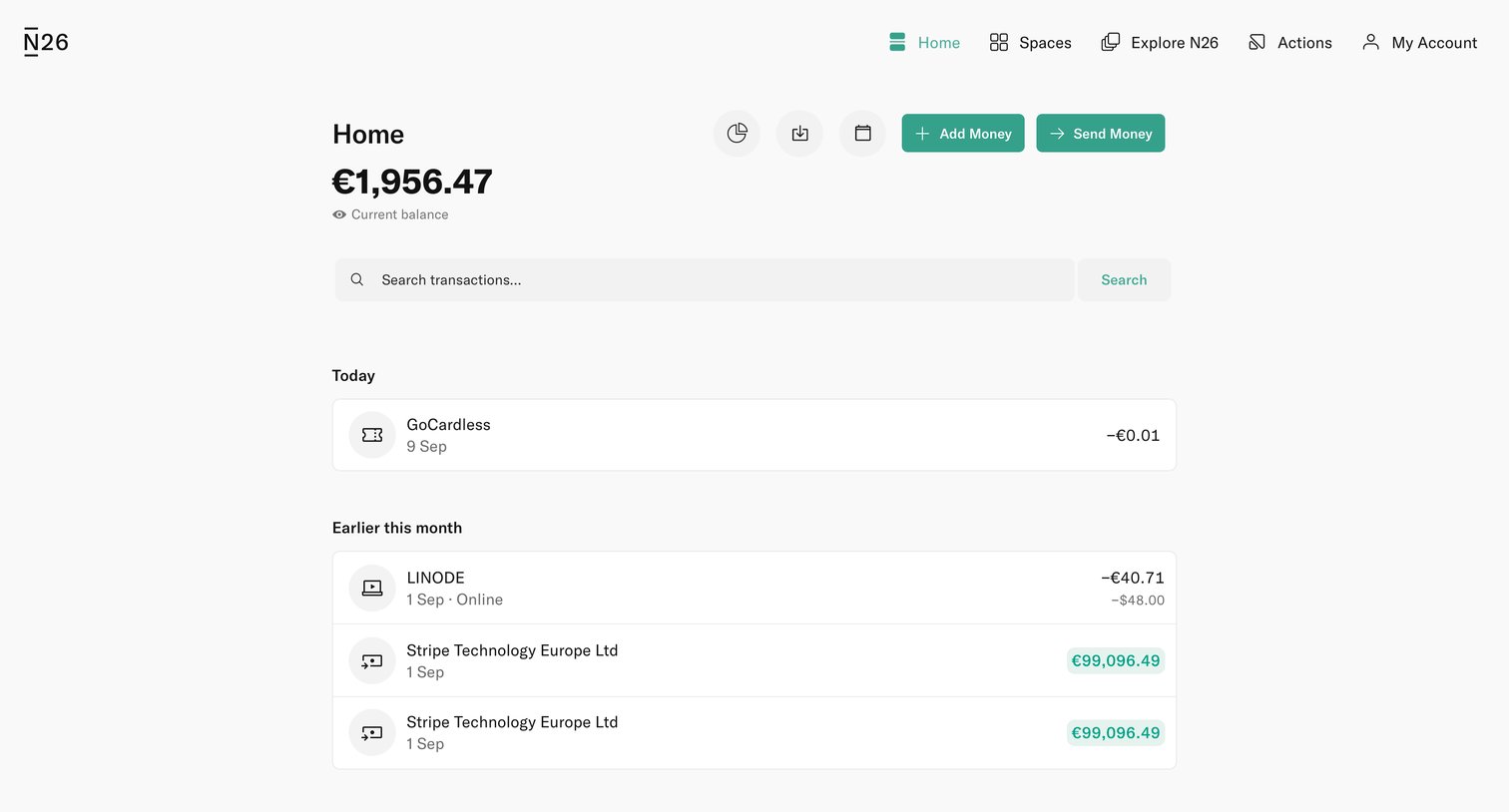Focus the Search transactions field
Screen dimensions: 1509x812
705,280
